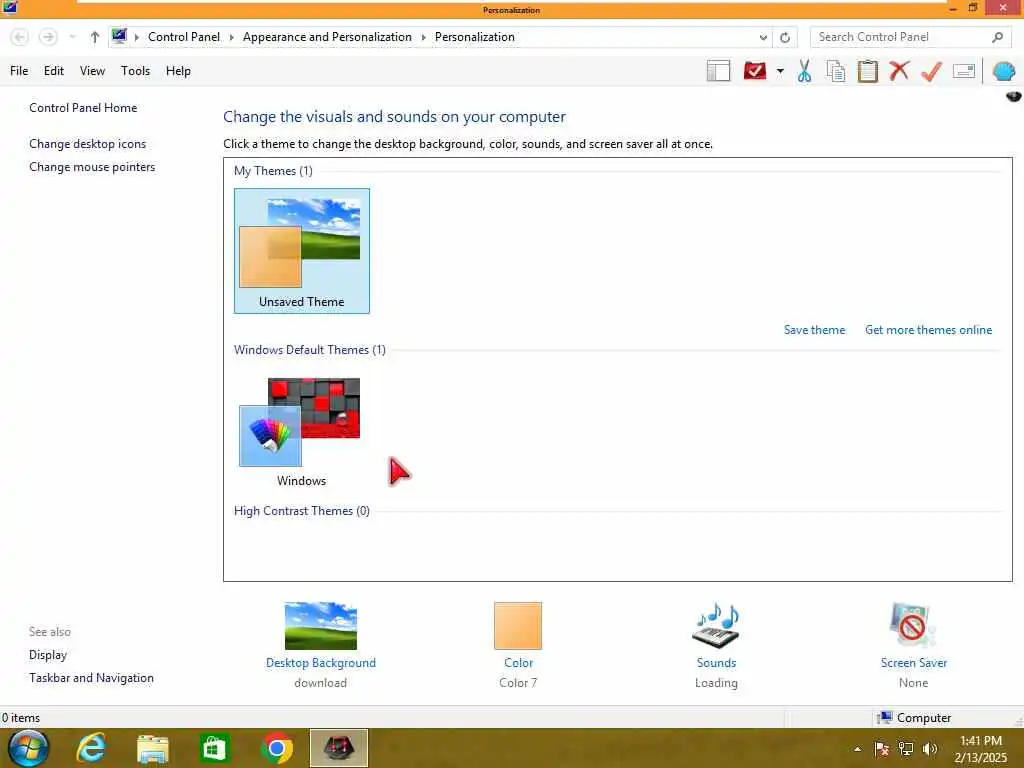
Task: Click the computer icon in address bar
Action: click(119, 37)
